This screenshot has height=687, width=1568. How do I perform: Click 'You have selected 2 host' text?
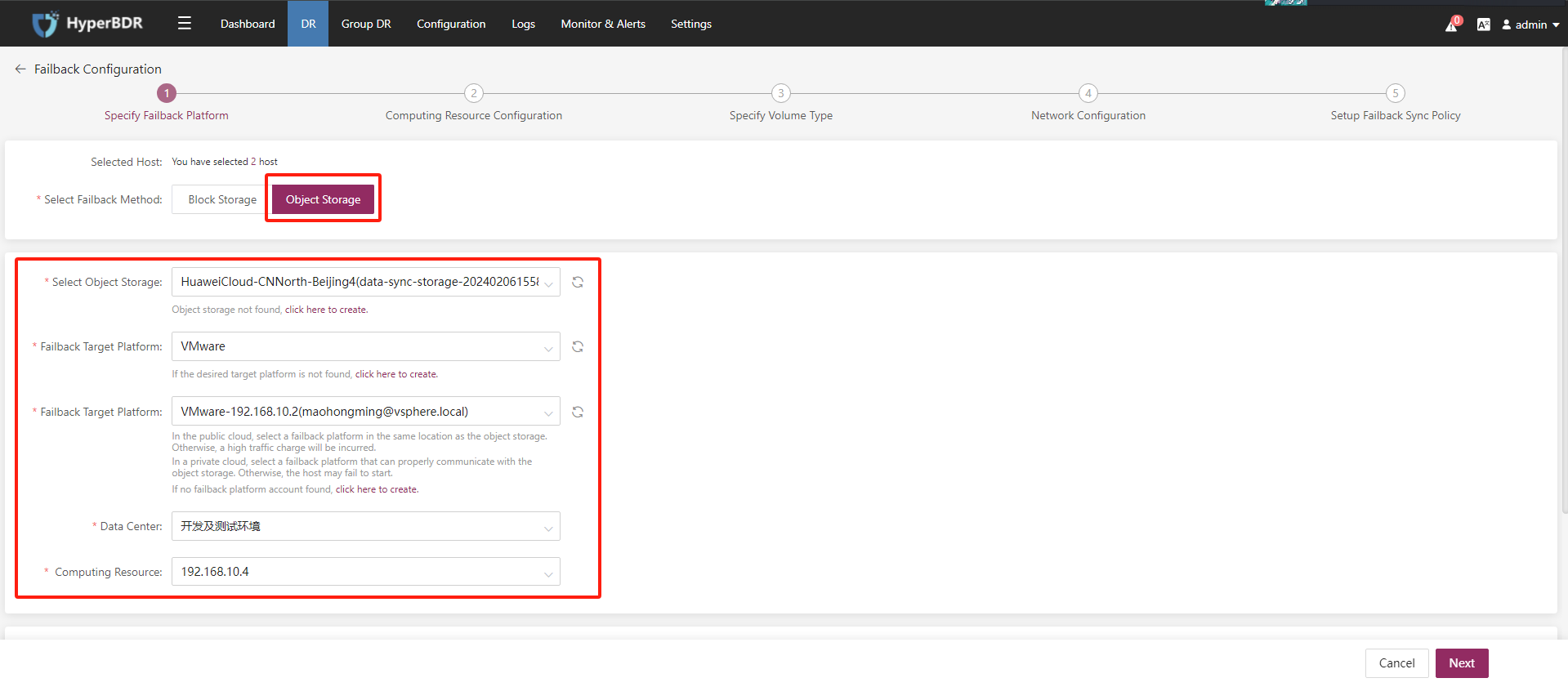coord(225,162)
